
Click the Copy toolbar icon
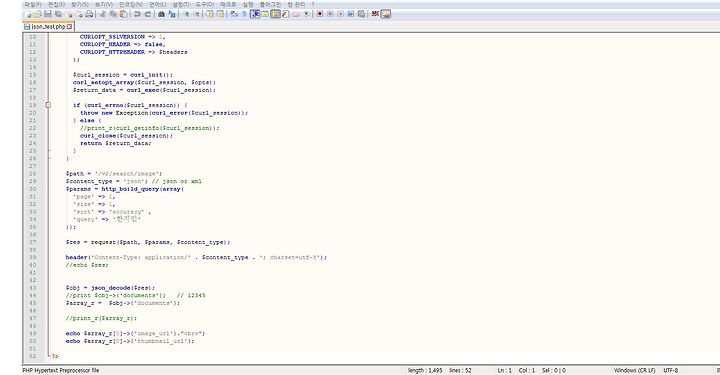click(114, 14)
